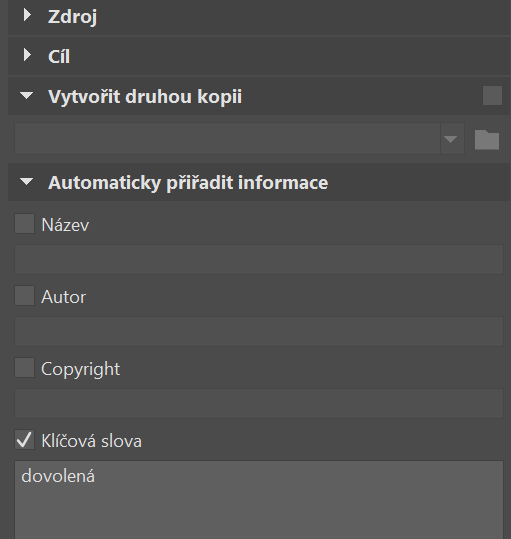Viewport: 511px width, 539px height.
Task: Expand the Zdroj section arrow
Action: point(27,15)
